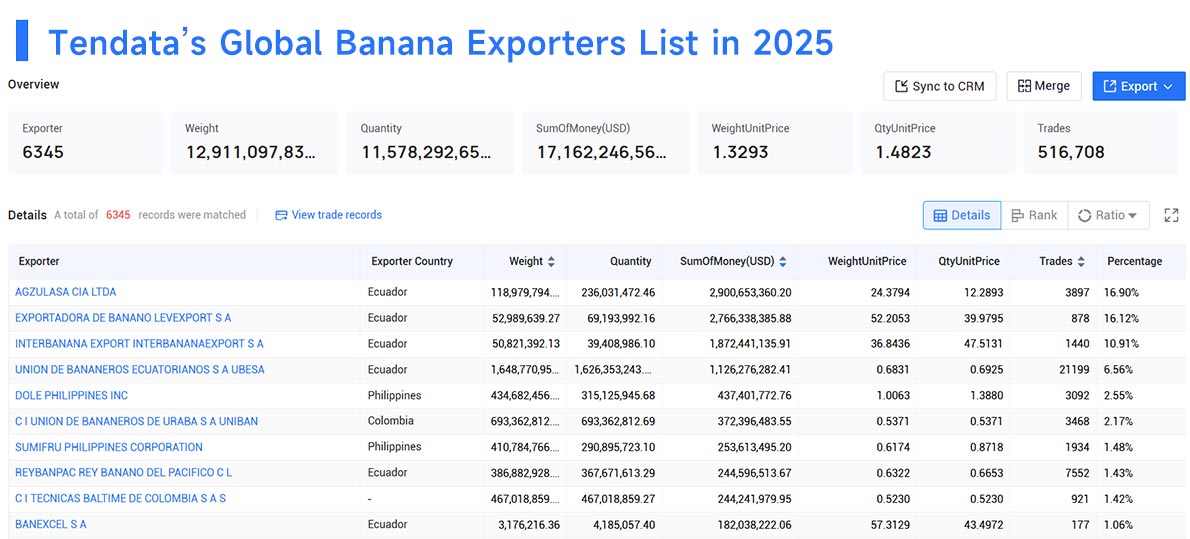Switch to the Details view tab
This screenshot has width=1190, height=539.
pyautogui.click(x=962, y=216)
